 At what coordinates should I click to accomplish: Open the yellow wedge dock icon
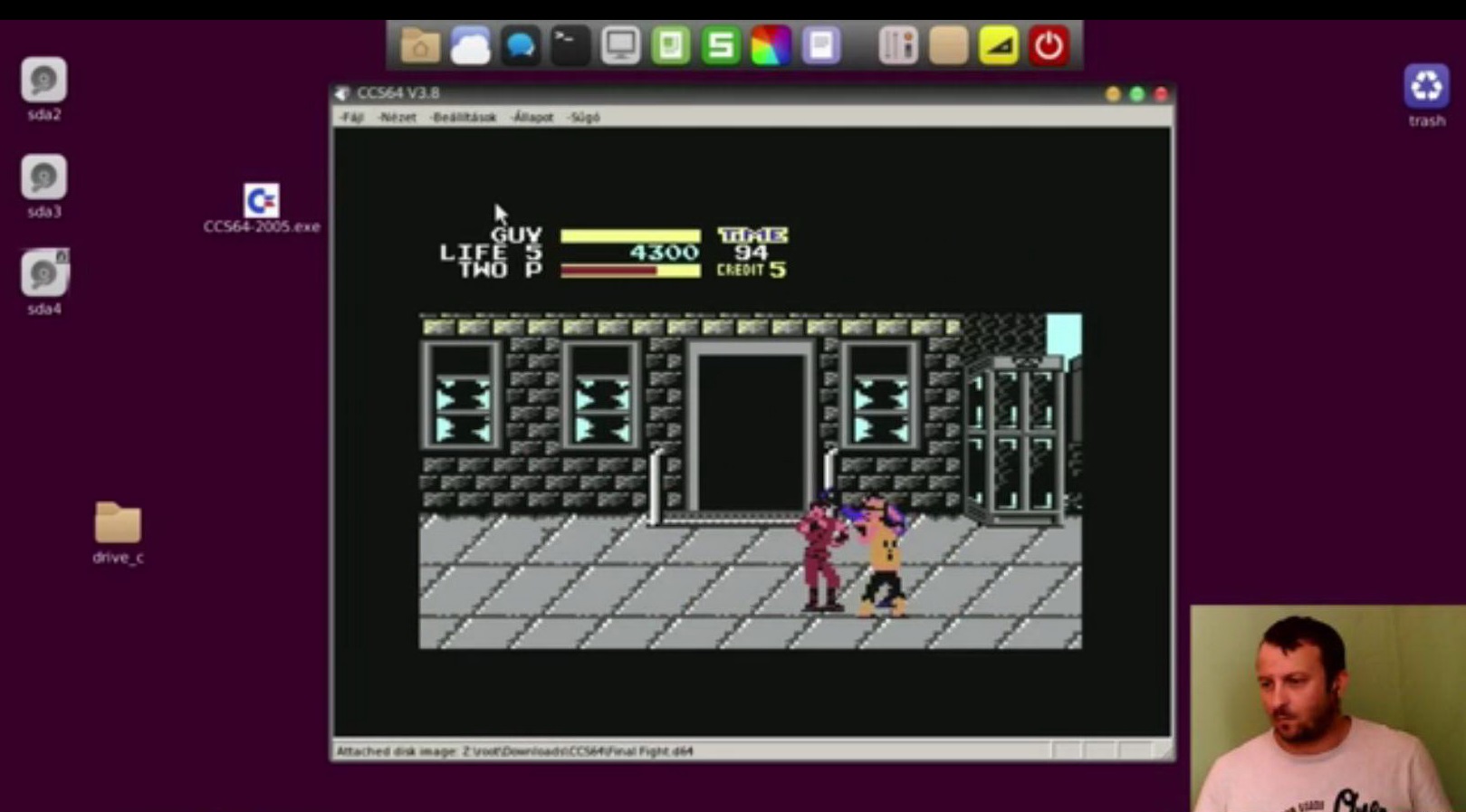tap(999, 46)
